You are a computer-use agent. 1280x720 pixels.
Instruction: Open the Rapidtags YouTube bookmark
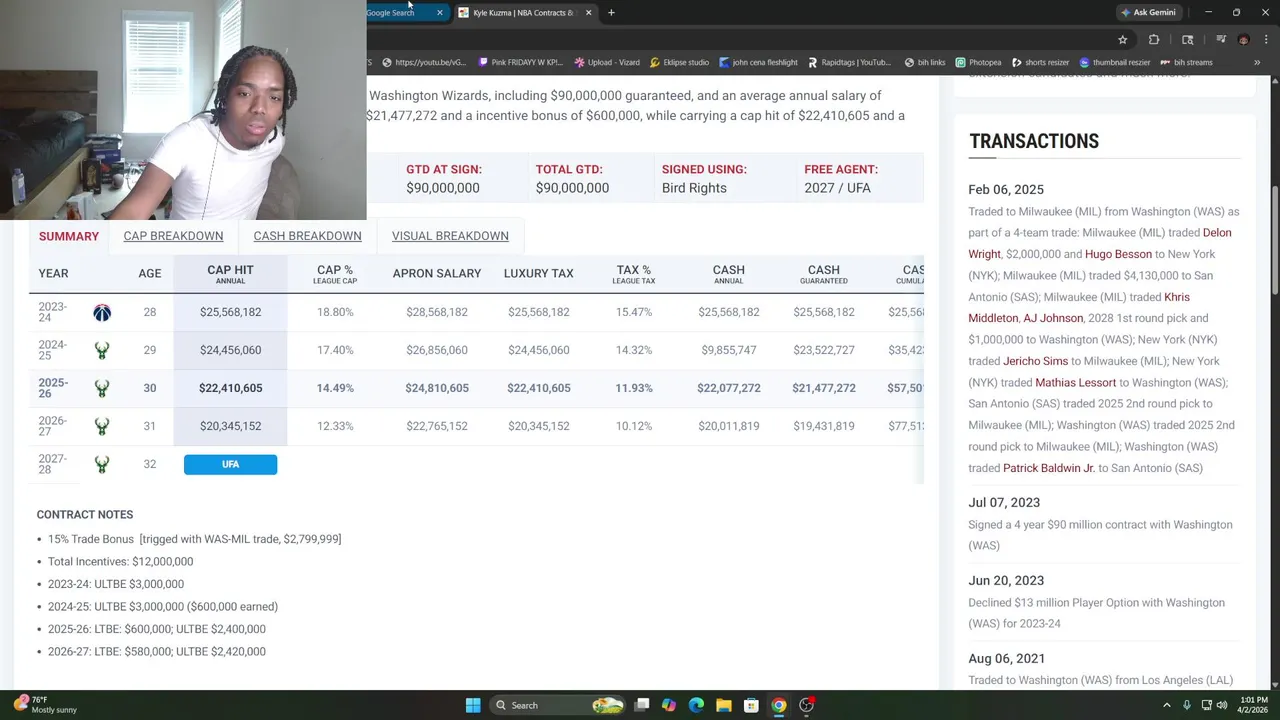[849, 62]
